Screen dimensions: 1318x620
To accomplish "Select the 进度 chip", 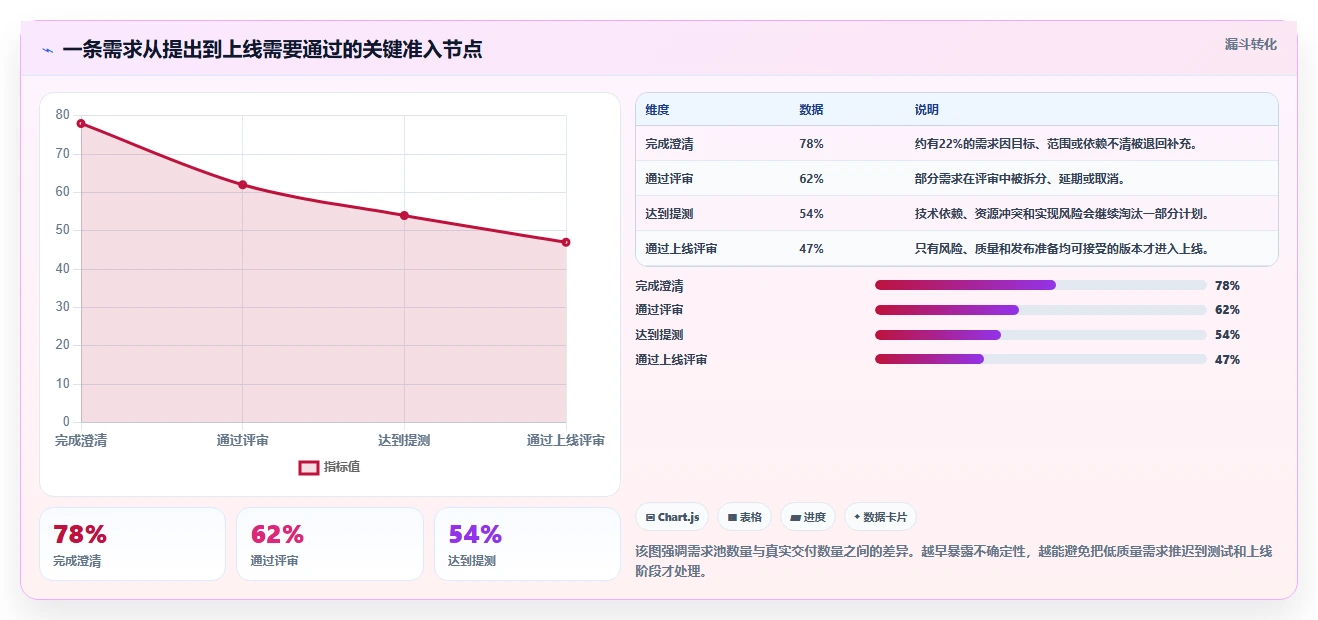I will [x=808, y=517].
